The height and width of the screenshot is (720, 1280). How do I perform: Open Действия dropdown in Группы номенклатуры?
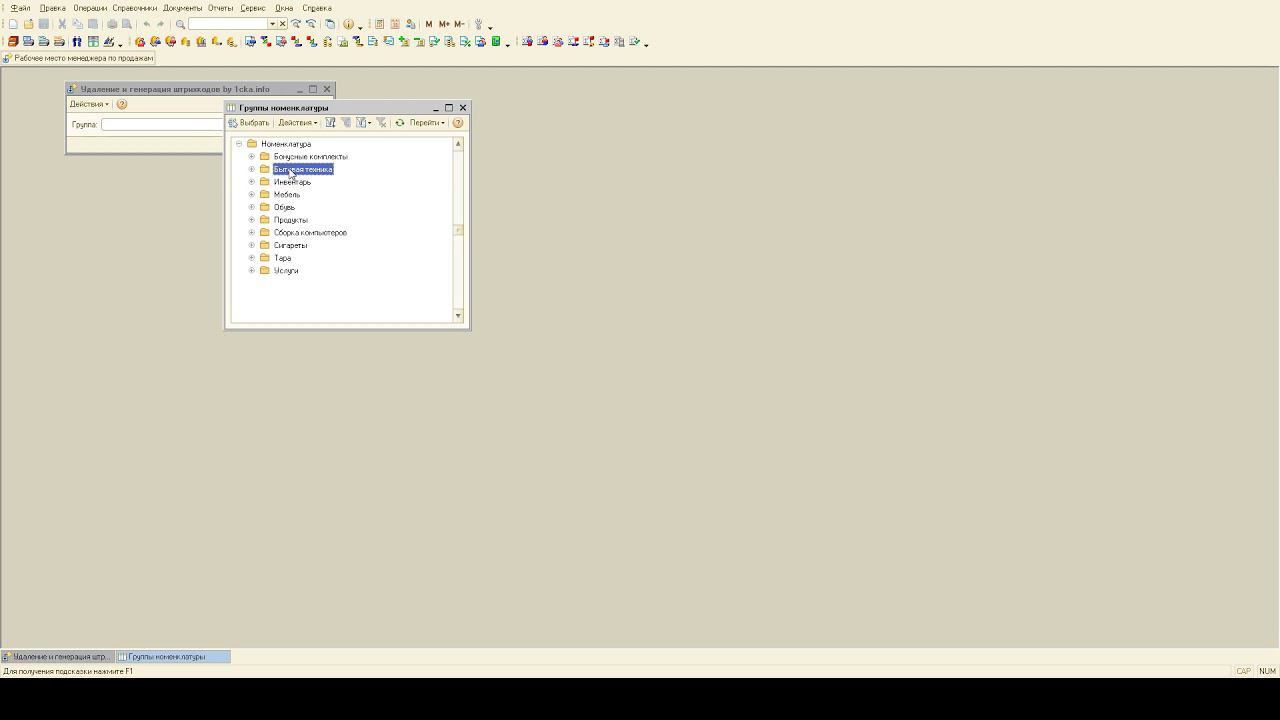pos(297,123)
